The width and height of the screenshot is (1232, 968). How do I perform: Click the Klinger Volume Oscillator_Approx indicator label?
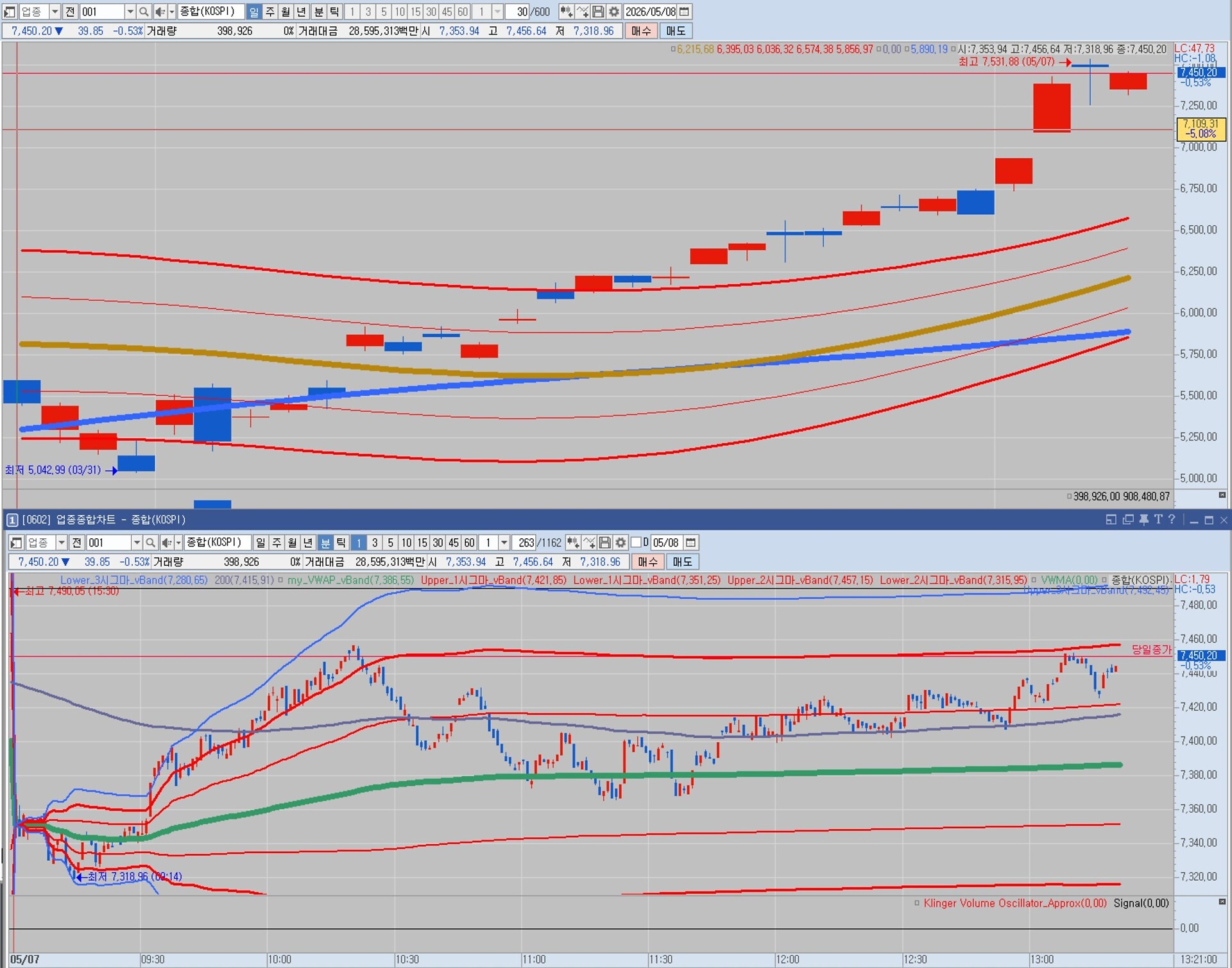[x=1015, y=903]
